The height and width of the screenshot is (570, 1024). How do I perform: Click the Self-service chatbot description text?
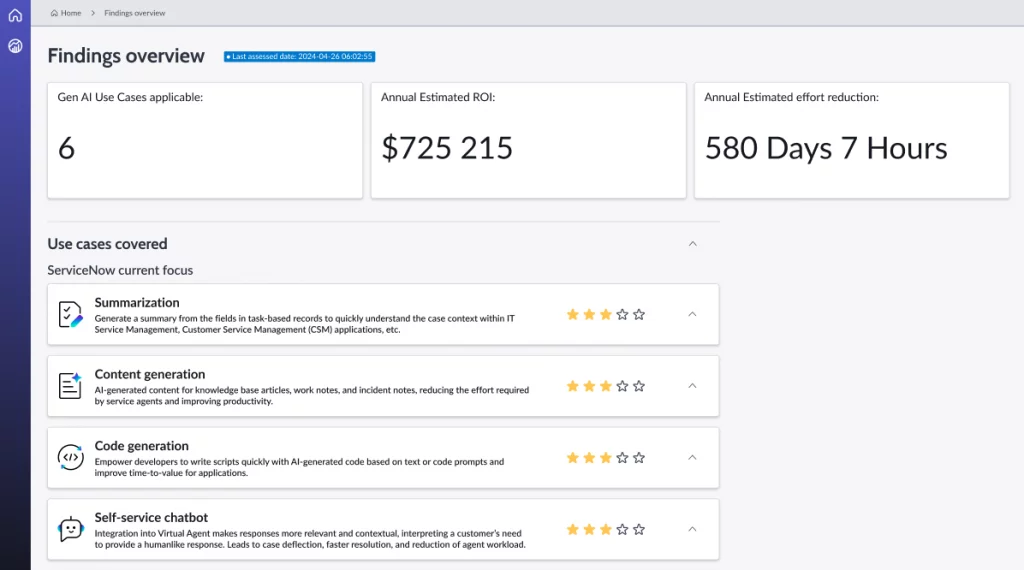tap(310, 539)
